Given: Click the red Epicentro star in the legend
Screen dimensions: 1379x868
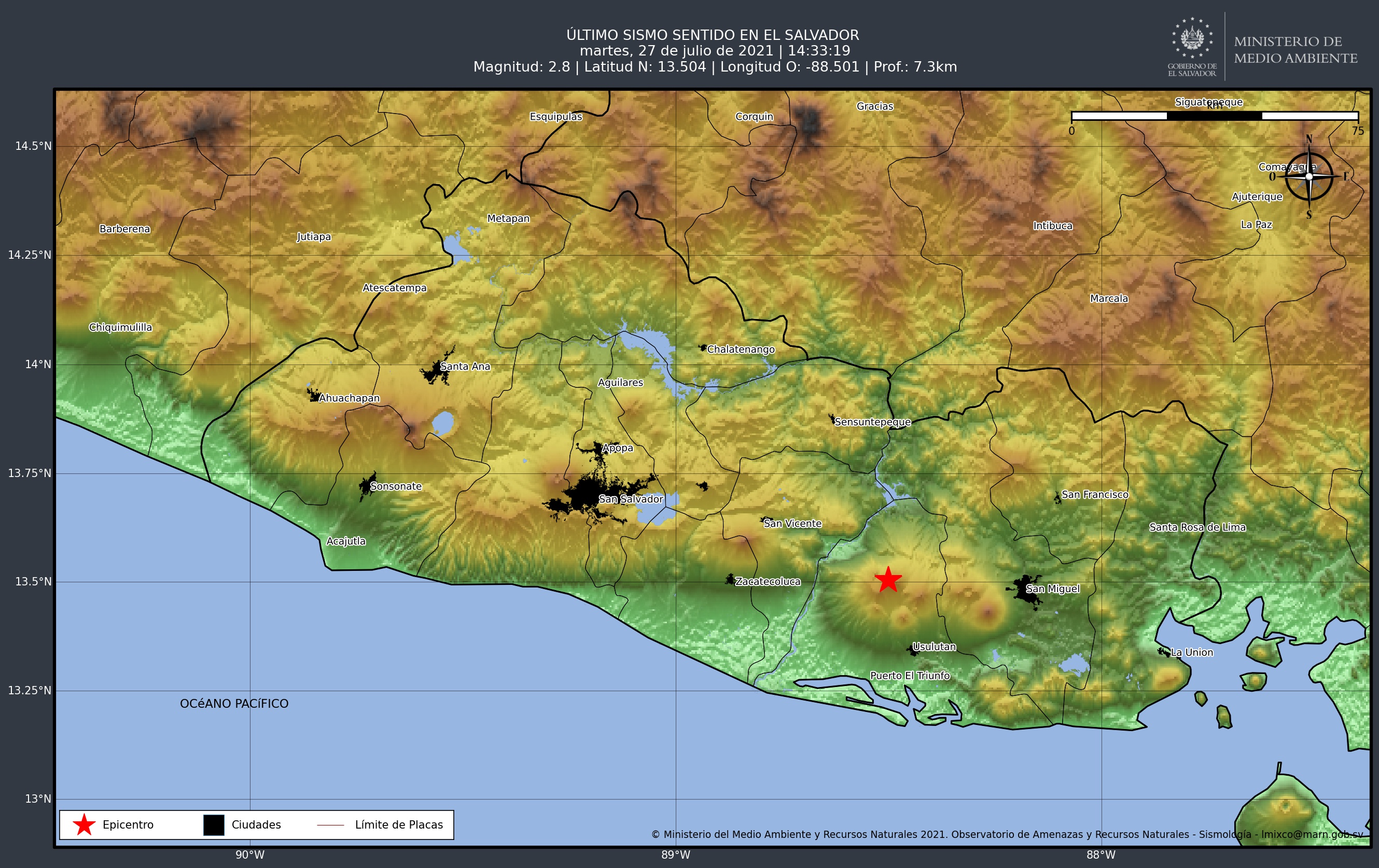Looking at the screenshot, I should click(84, 824).
